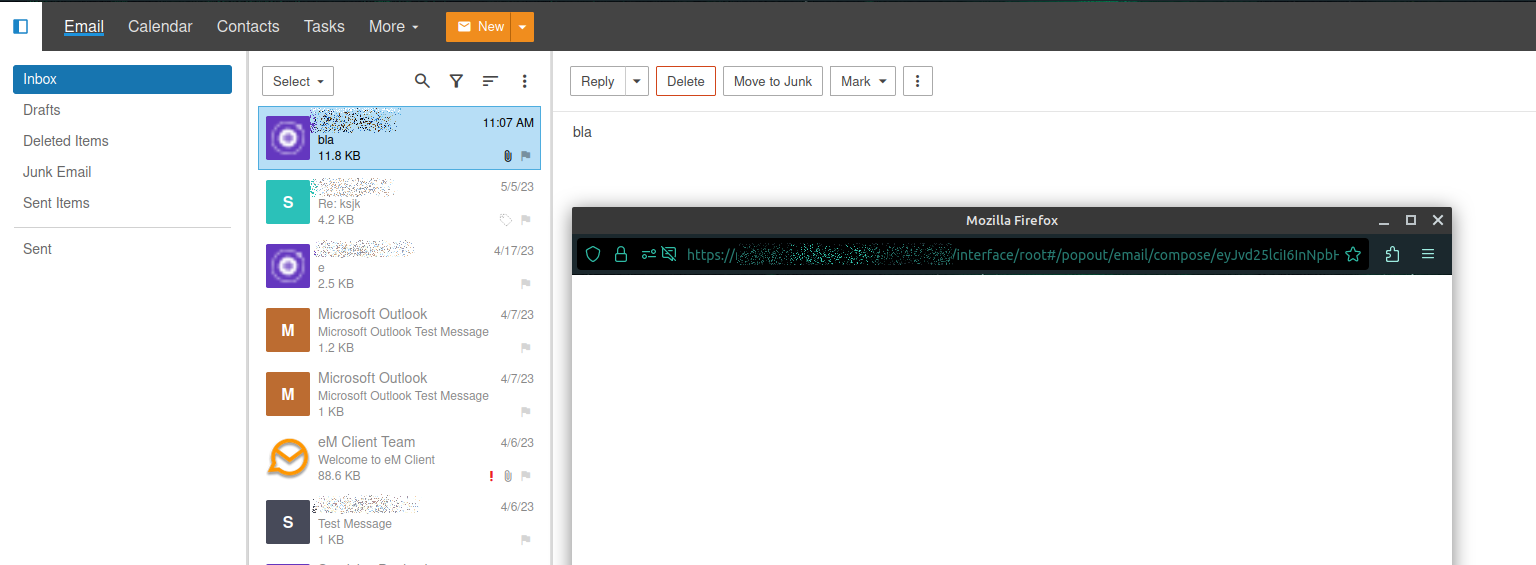Open the Reply options dropdown arrow
Screen dimensions: 1536x565
coord(637,81)
